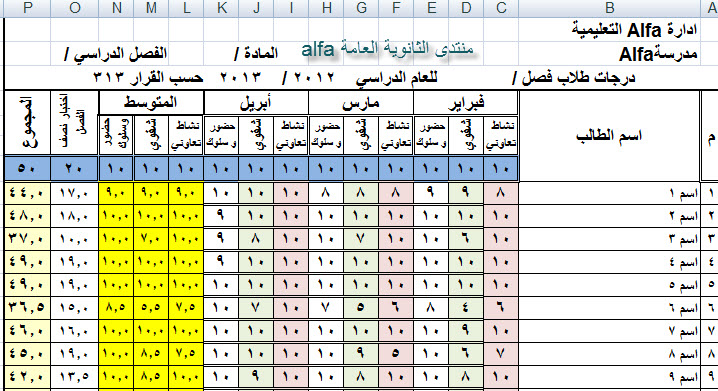Screen dimensions: 718x391
Task: Click column O header
Action: point(75,8)
